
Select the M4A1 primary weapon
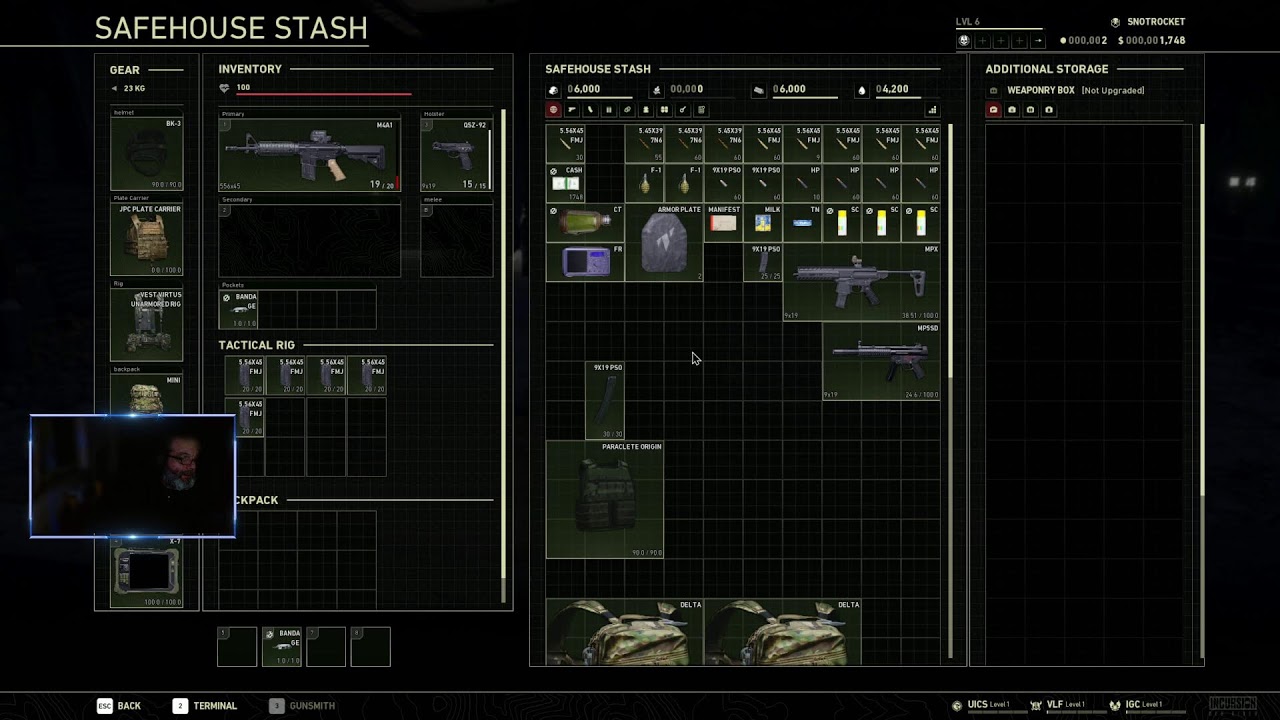[309, 155]
